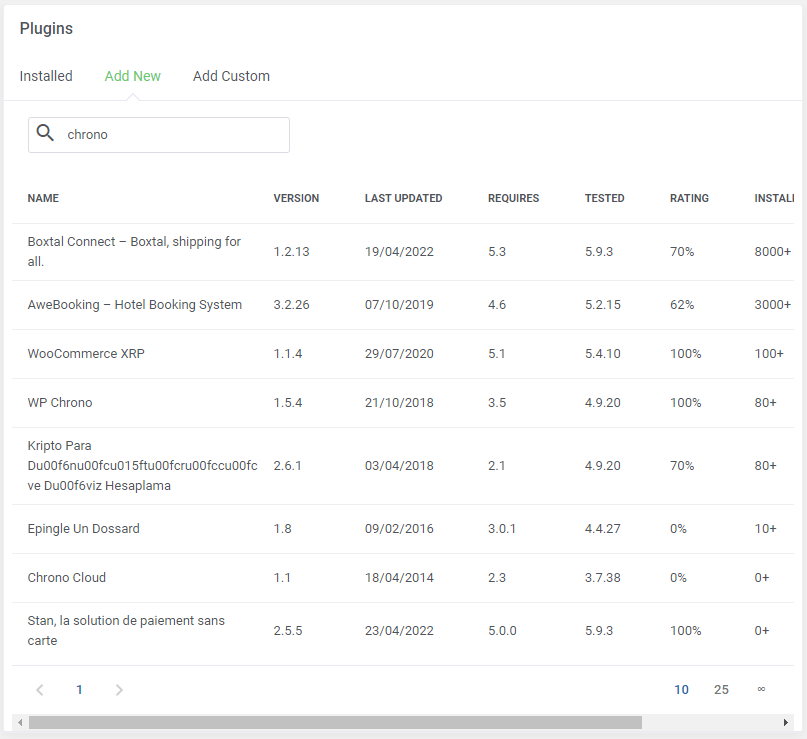Go to previous page arrow
The width and height of the screenshot is (807, 739).
[x=40, y=690]
